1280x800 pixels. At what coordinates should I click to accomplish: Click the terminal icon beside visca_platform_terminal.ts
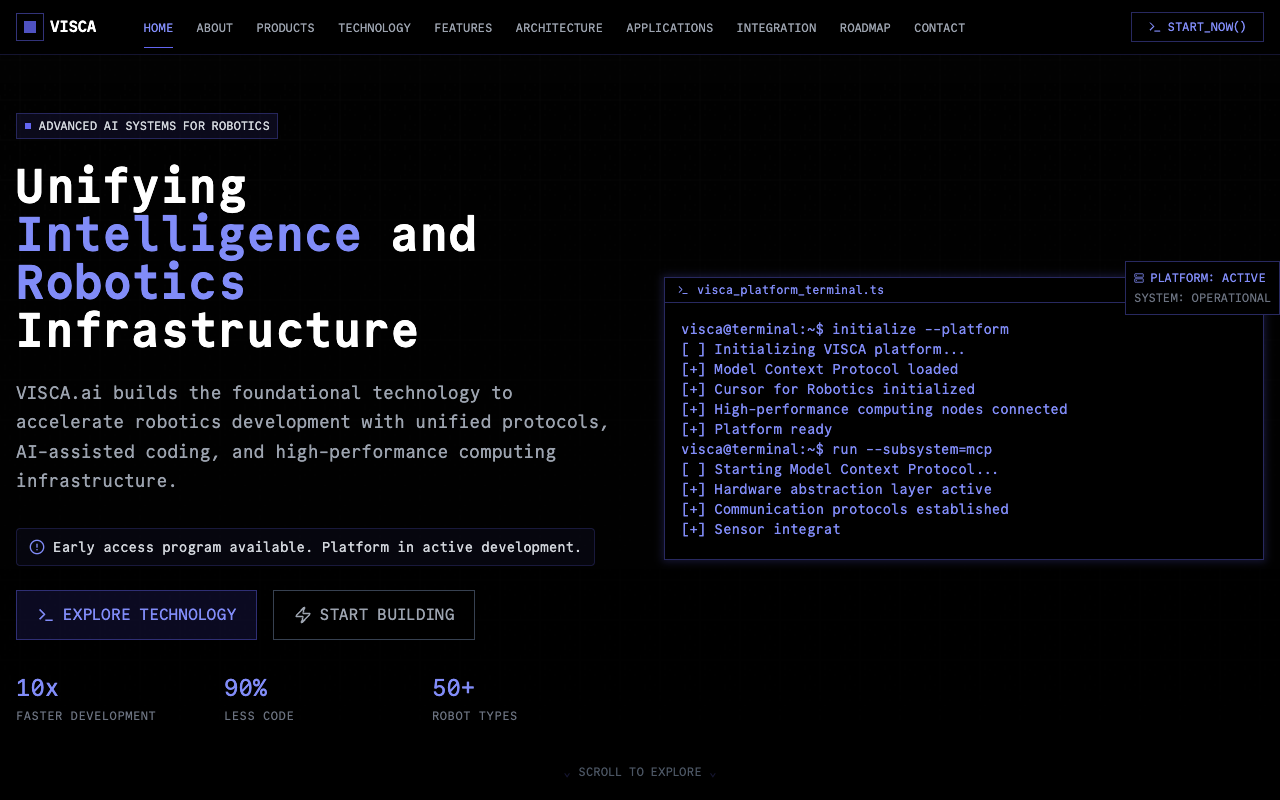click(682, 290)
